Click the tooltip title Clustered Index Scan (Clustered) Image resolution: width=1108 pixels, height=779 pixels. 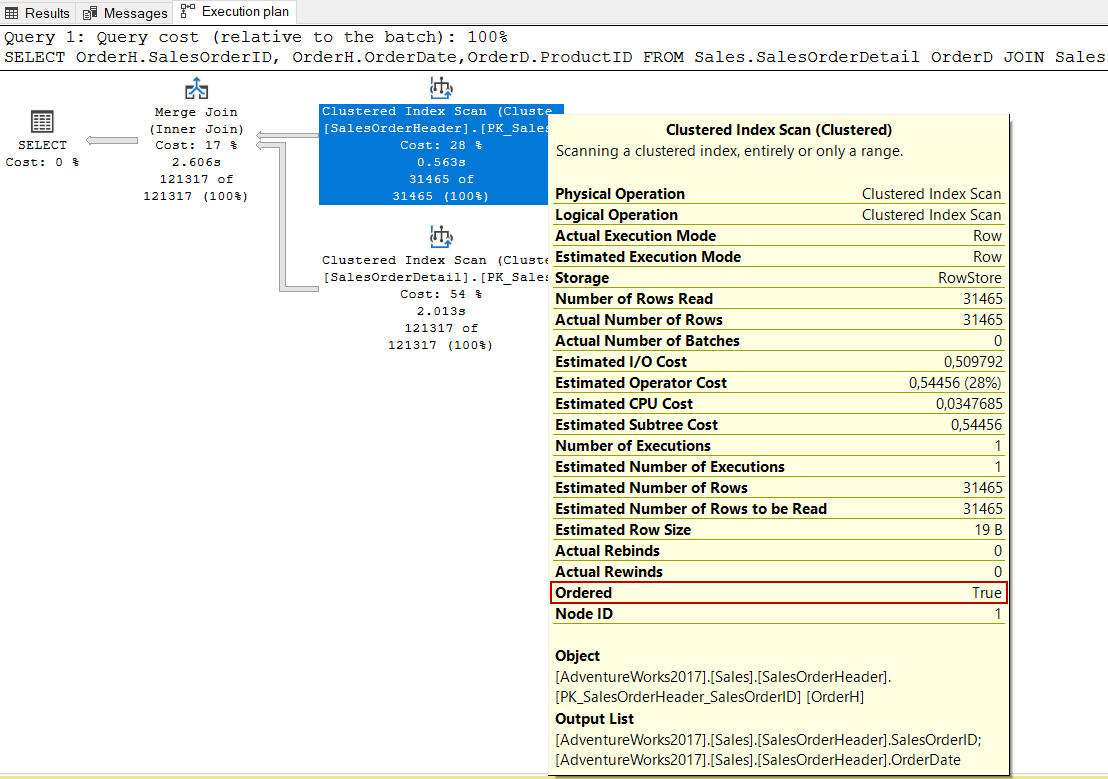click(x=779, y=130)
